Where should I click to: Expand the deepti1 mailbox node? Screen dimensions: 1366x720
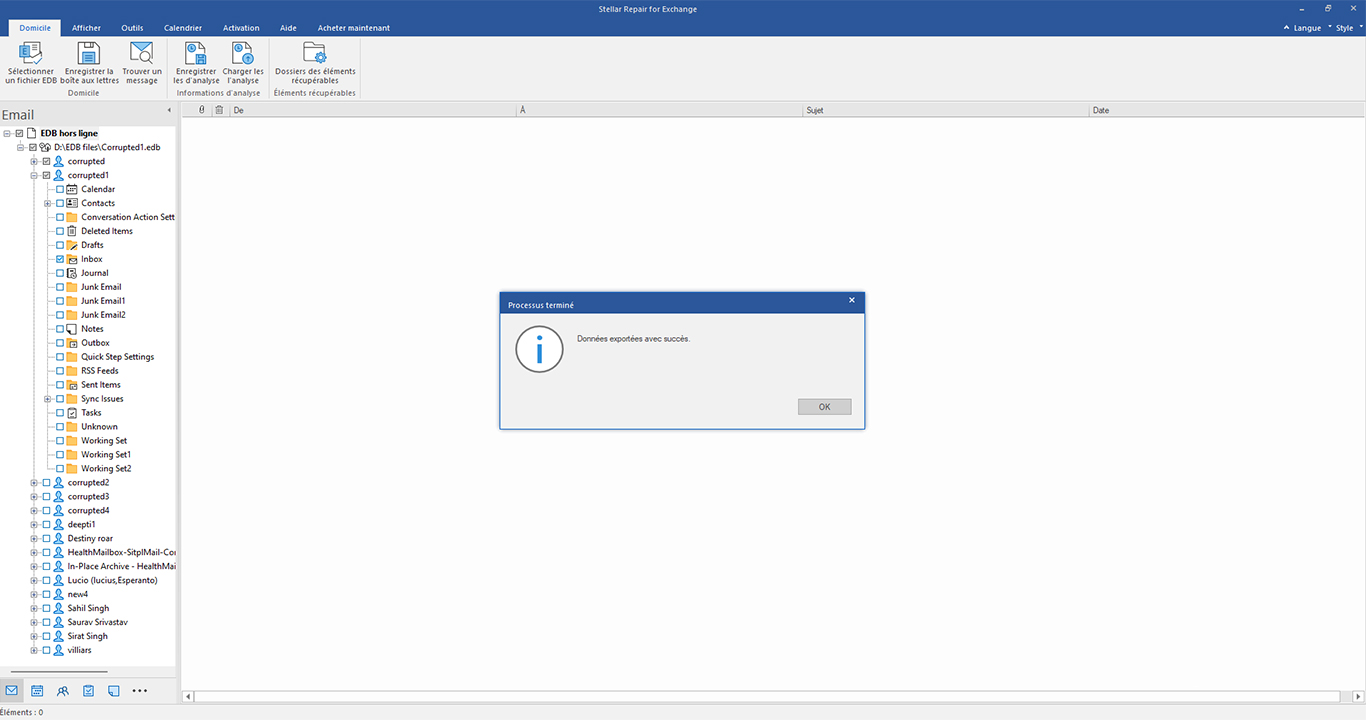point(35,524)
